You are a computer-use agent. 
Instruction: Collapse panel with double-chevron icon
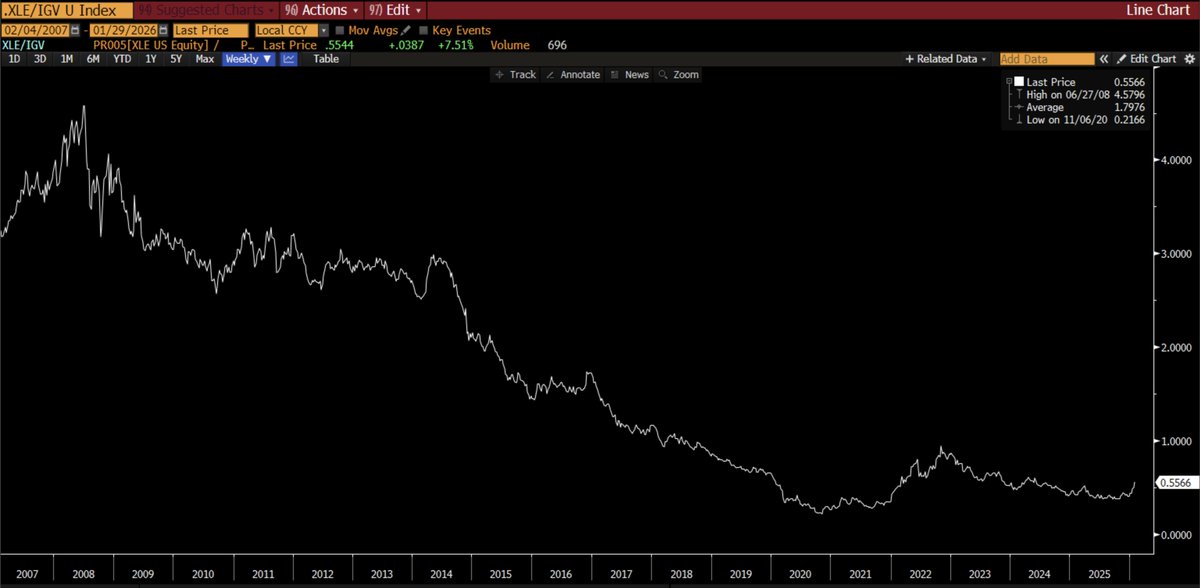pyautogui.click(x=1104, y=59)
